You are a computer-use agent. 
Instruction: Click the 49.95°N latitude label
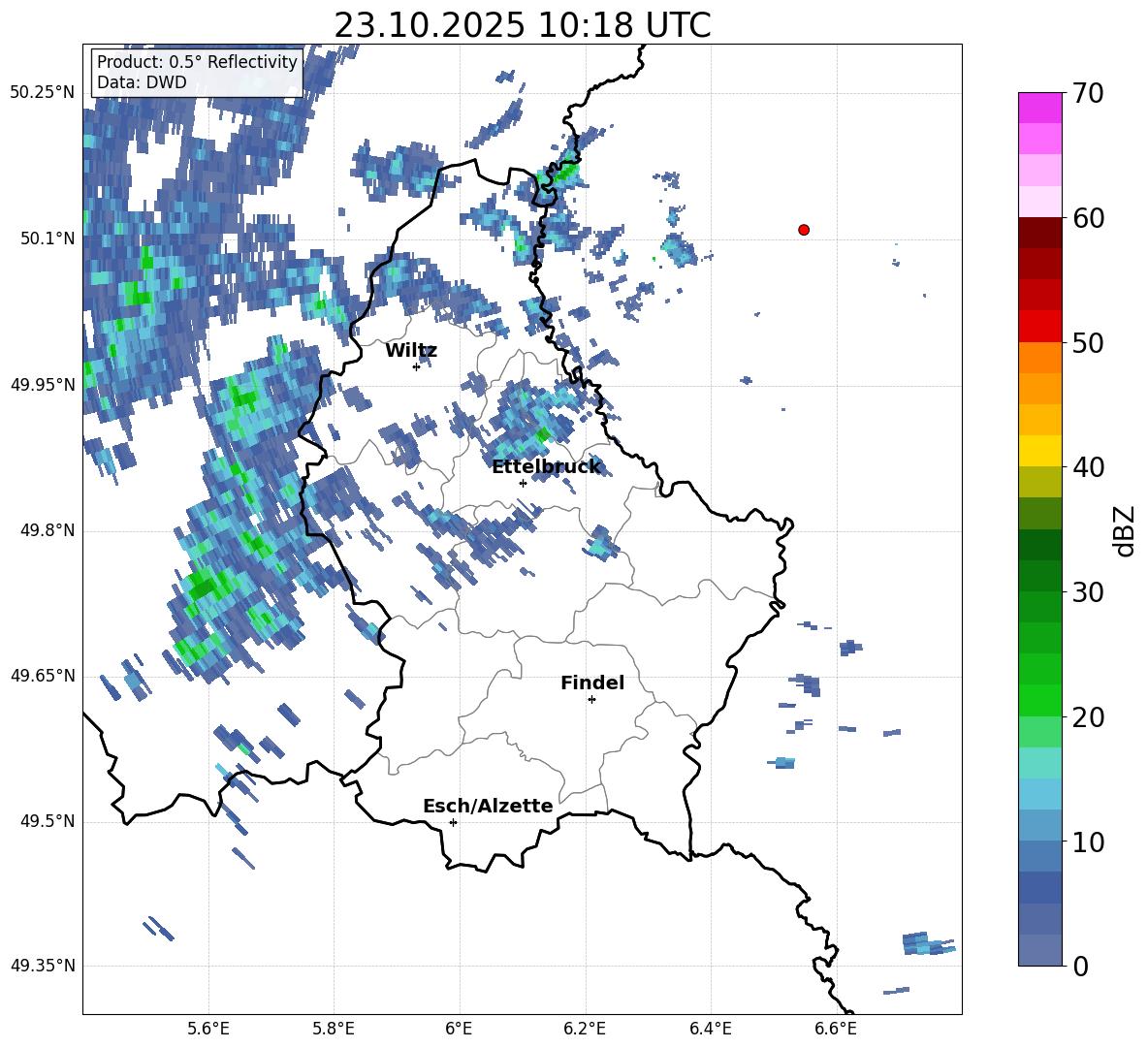(x=43, y=385)
